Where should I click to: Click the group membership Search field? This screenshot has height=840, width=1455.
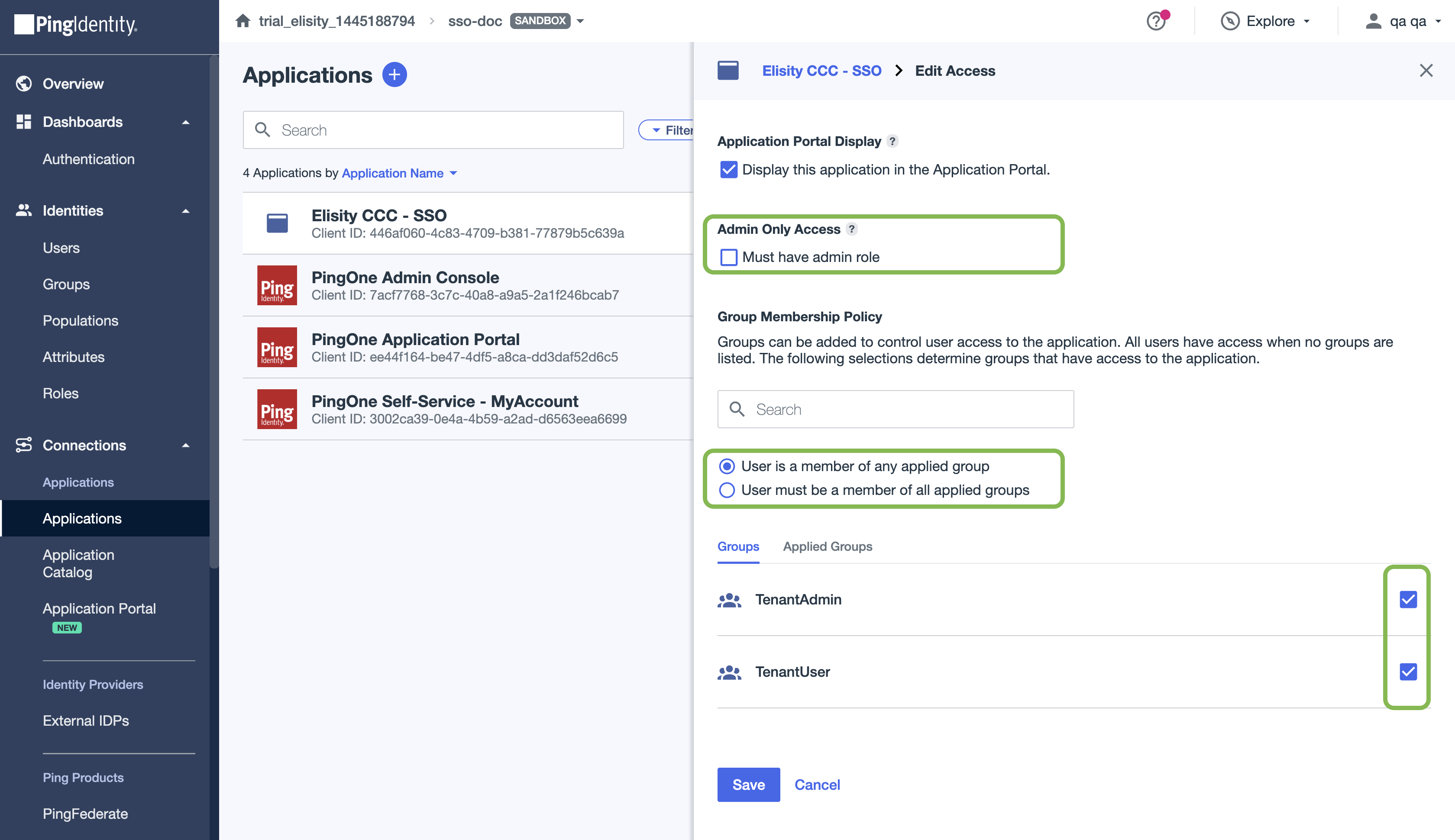[896, 409]
